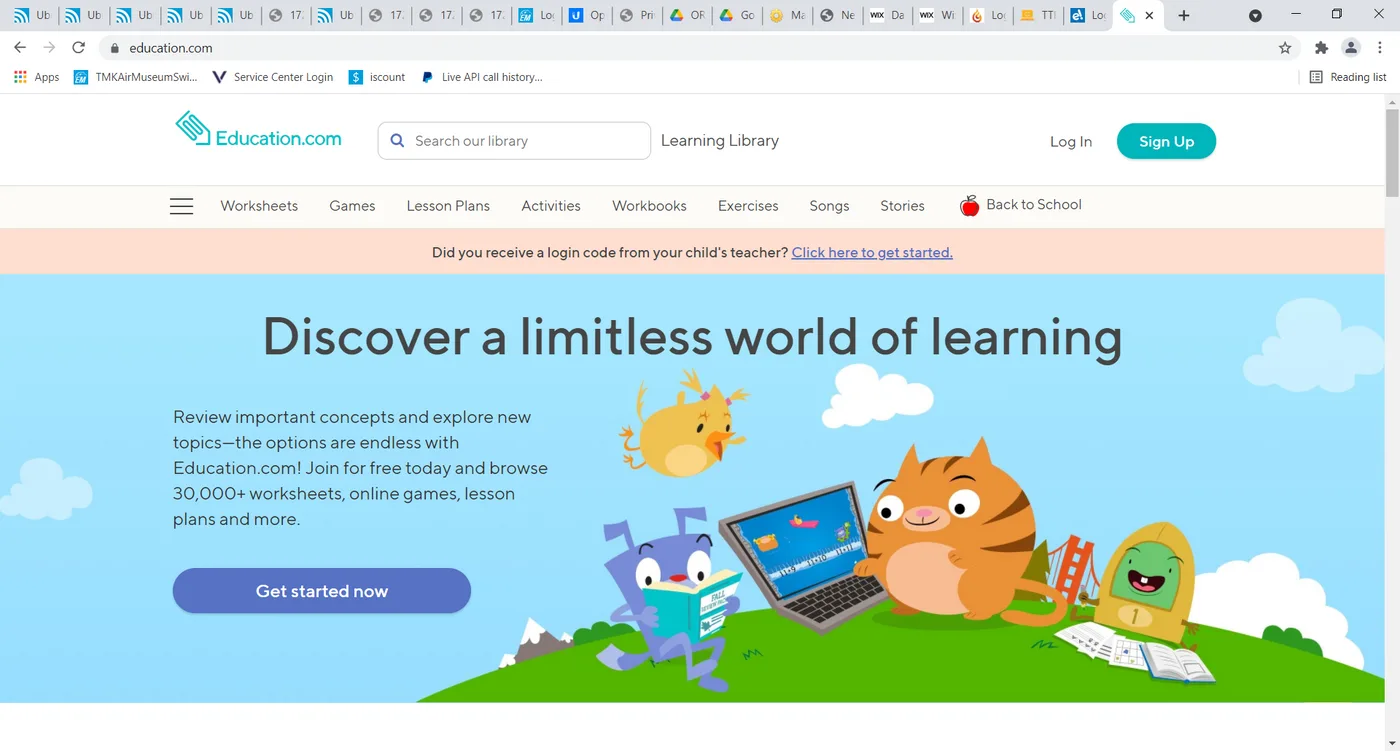Switch to the Op browser tab
This screenshot has width=1400, height=751.
pyautogui.click(x=587, y=16)
